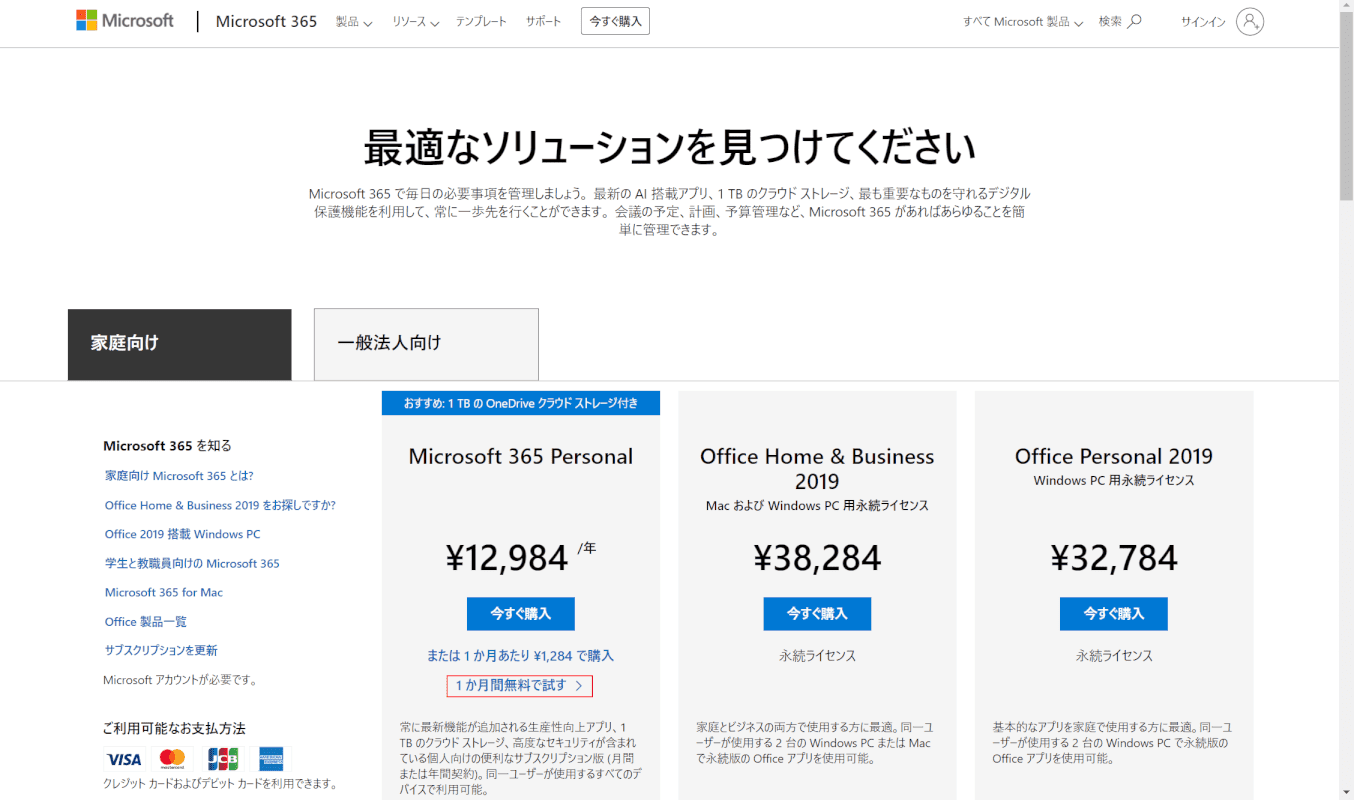
Task: Click the Microsoft logo
Action: tap(125, 20)
